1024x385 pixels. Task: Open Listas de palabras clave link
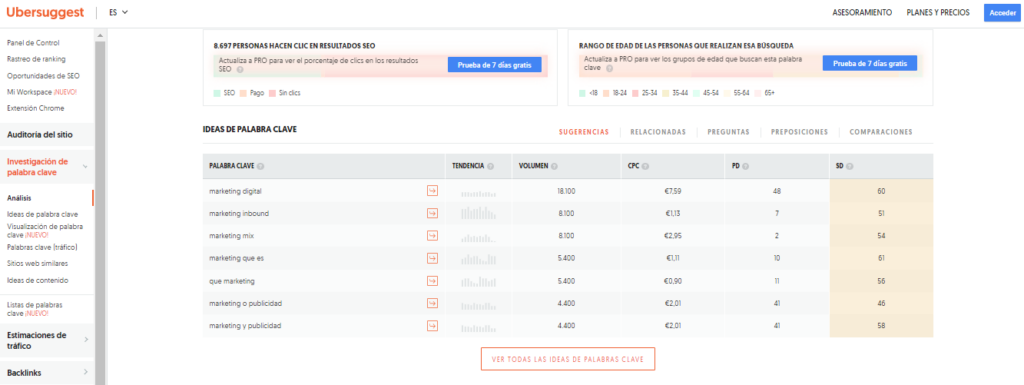coord(35,309)
